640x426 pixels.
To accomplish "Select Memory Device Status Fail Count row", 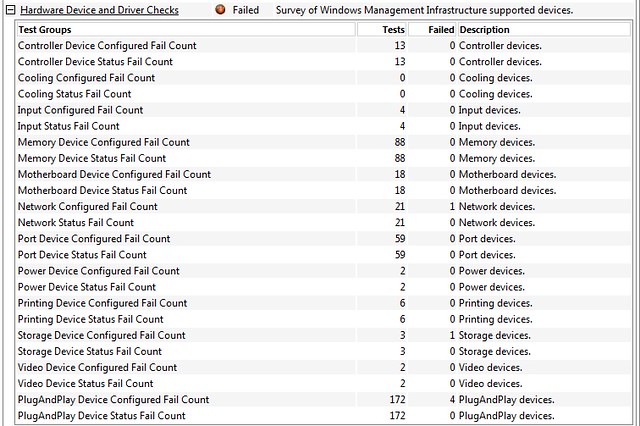I will [x=324, y=158].
